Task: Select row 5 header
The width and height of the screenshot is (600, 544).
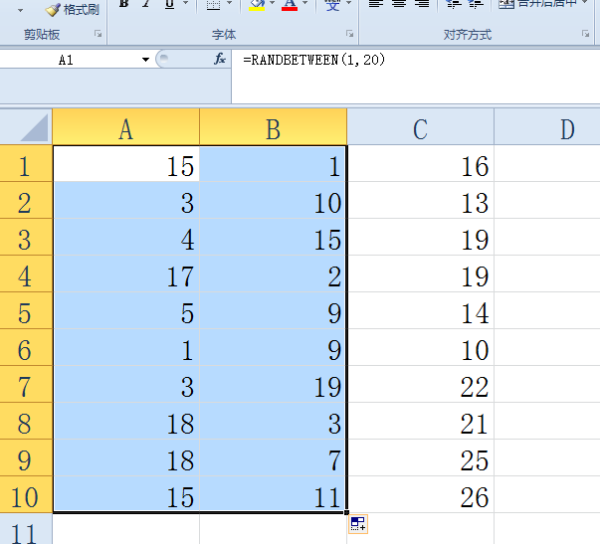Action: click(26, 313)
